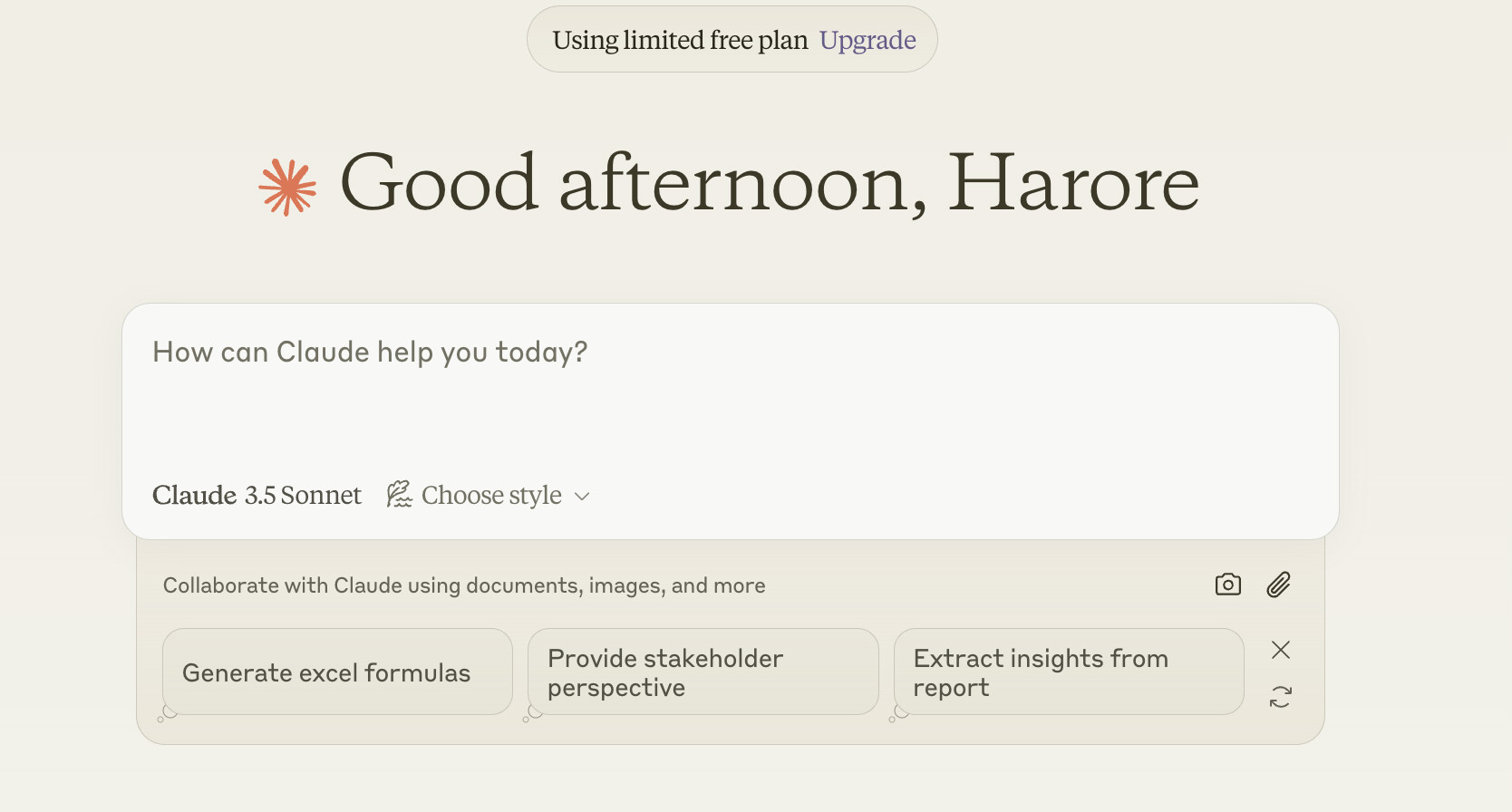Screen dimensions: 1512x812
Task: Click the quill style icon
Action: pyautogui.click(x=399, y=495)
